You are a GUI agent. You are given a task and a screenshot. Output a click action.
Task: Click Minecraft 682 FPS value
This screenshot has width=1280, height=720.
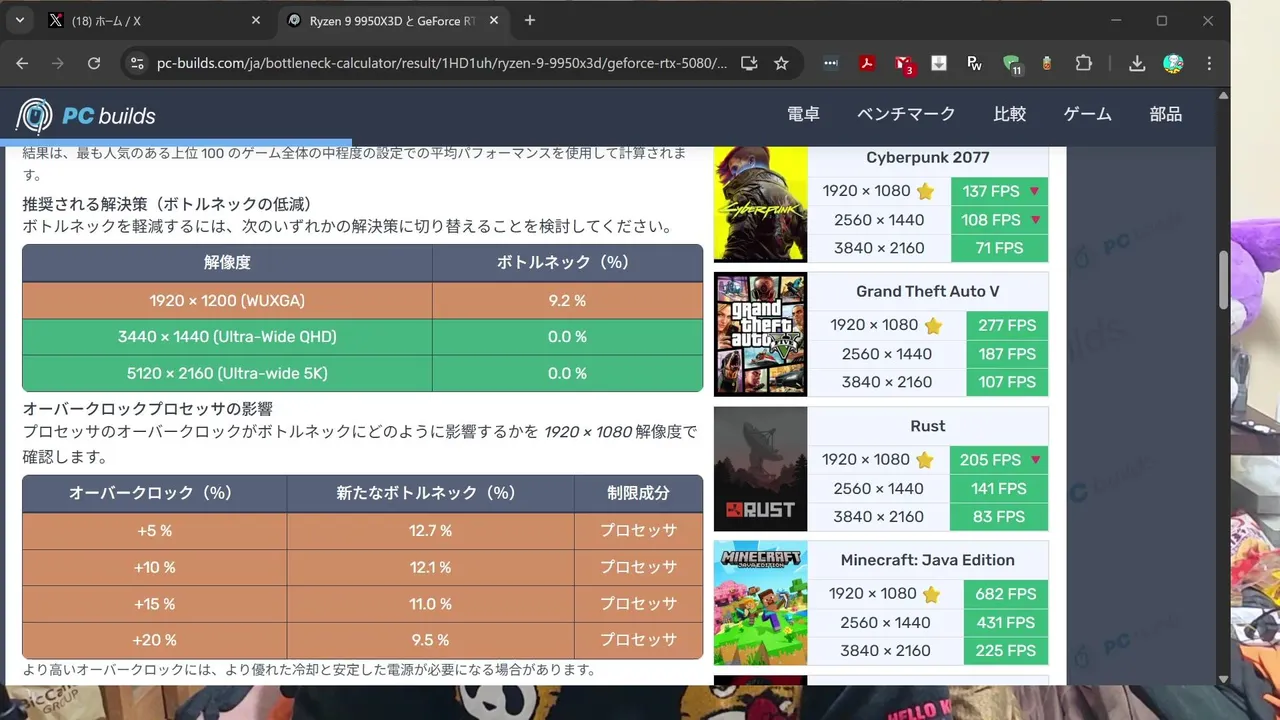coord(1006,594)
